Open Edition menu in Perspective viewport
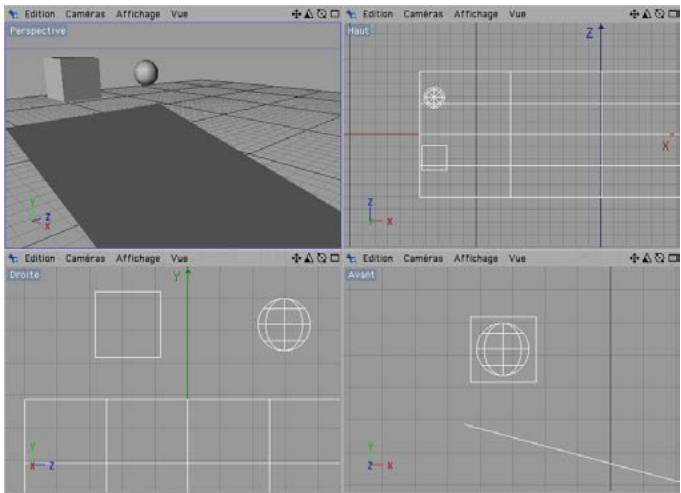This screenshot has width=681, height=493. click(x=40, y=14)
